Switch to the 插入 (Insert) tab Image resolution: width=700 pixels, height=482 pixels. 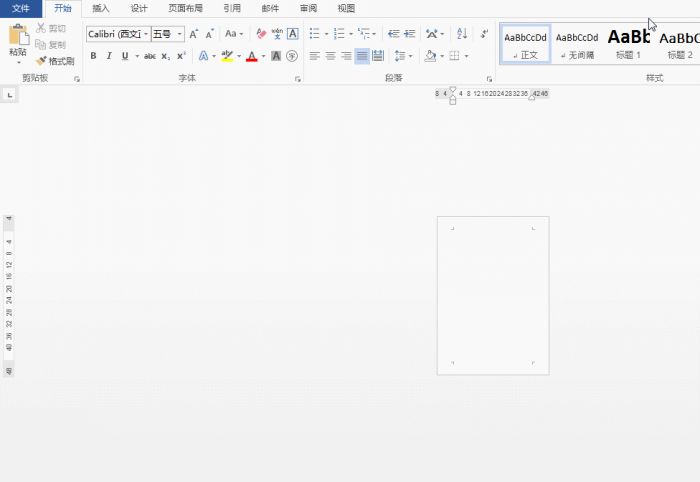tap(101, 8)
